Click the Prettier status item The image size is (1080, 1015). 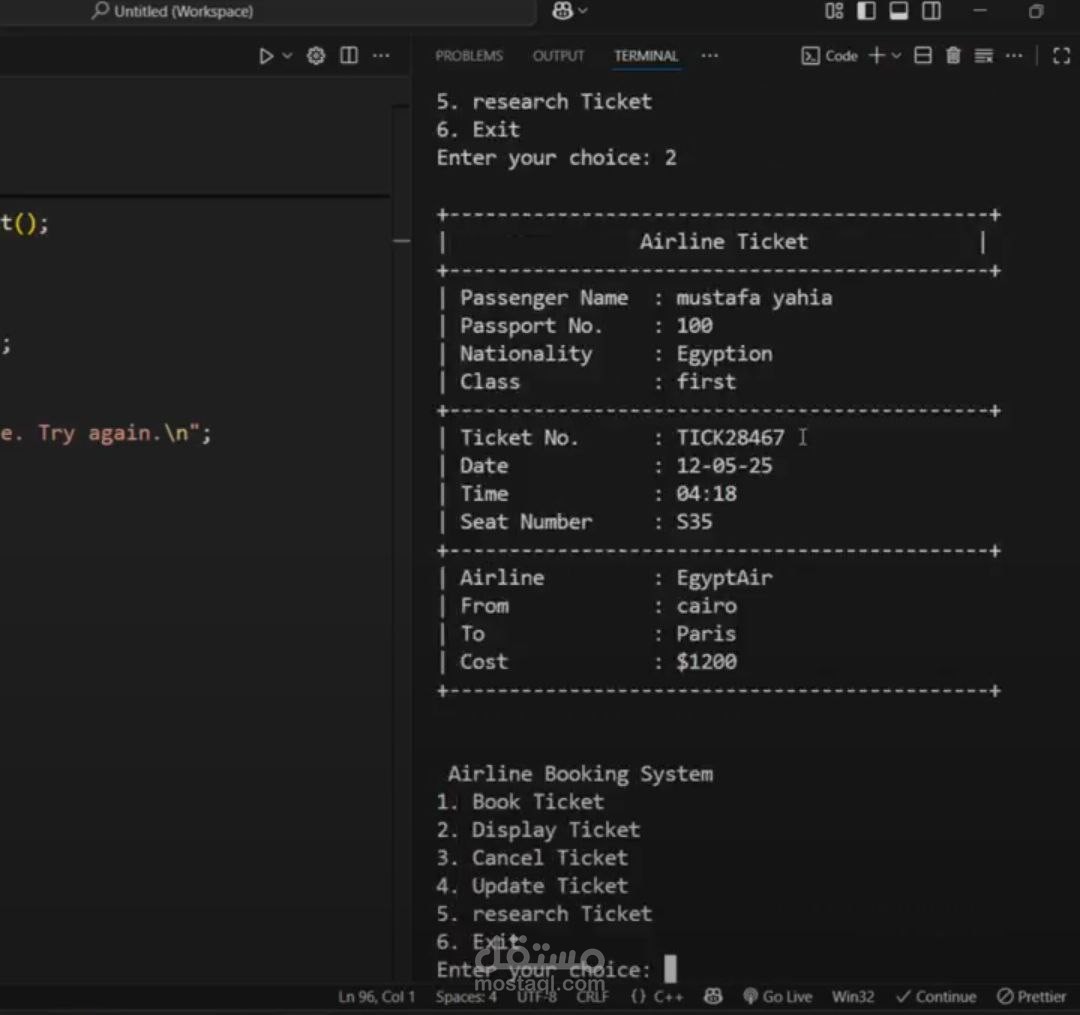click(x=1031, y=996)
